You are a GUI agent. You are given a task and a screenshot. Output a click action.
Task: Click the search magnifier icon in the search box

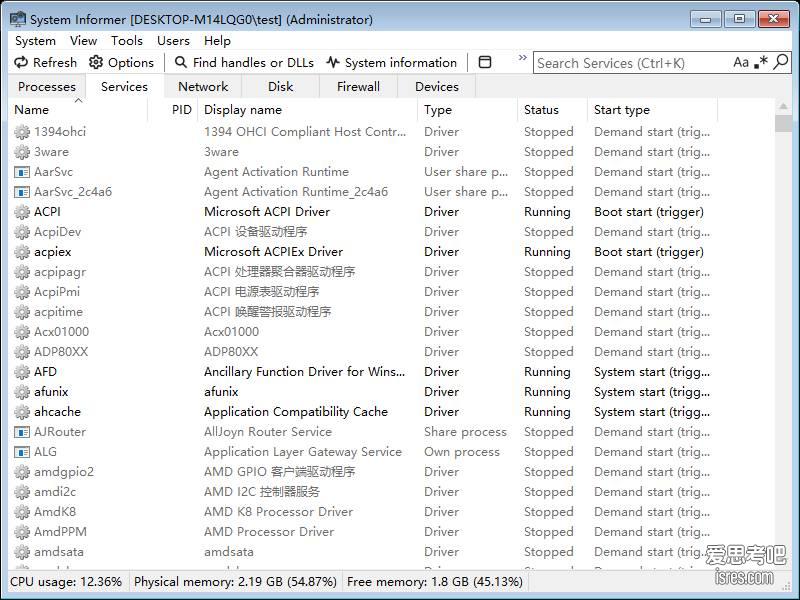(x=781, y=62)
